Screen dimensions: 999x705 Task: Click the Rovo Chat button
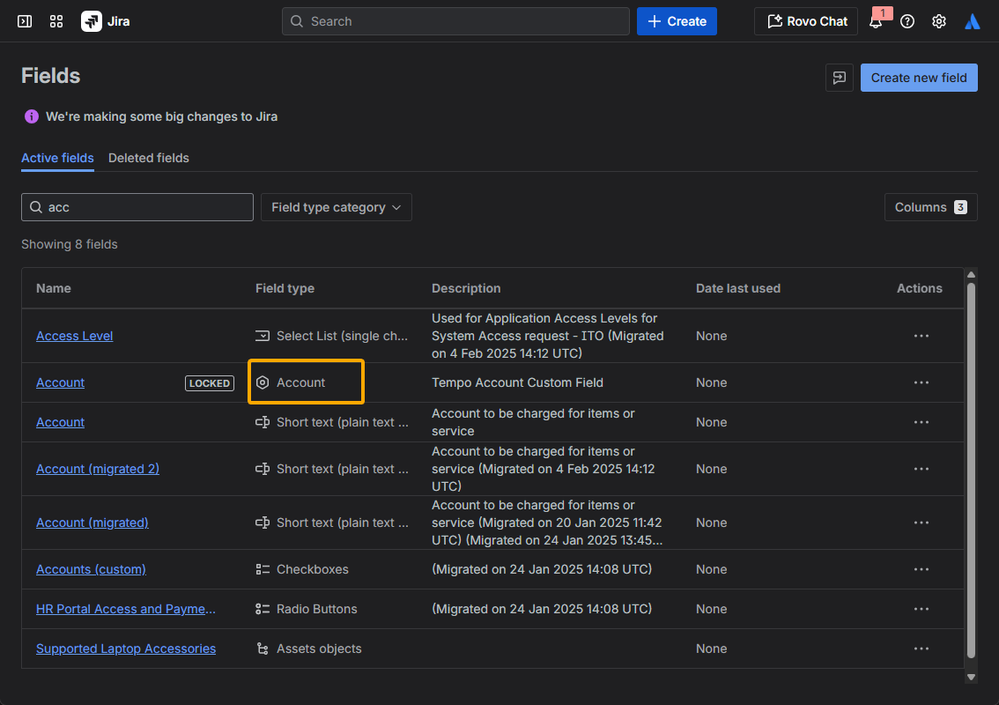point(806,21)
